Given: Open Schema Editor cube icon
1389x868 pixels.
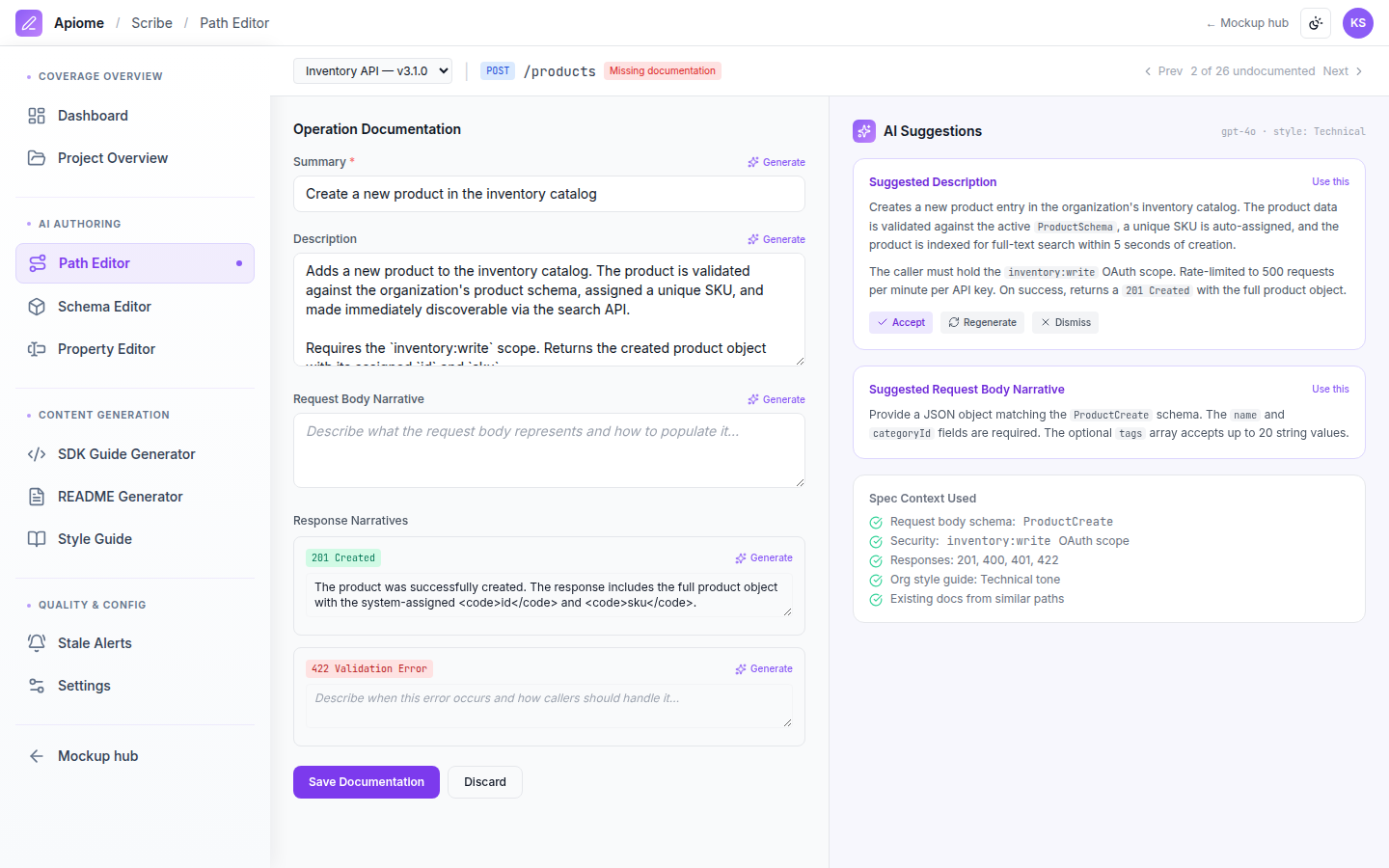Looking at the screenshot, I should click(37, 307).
